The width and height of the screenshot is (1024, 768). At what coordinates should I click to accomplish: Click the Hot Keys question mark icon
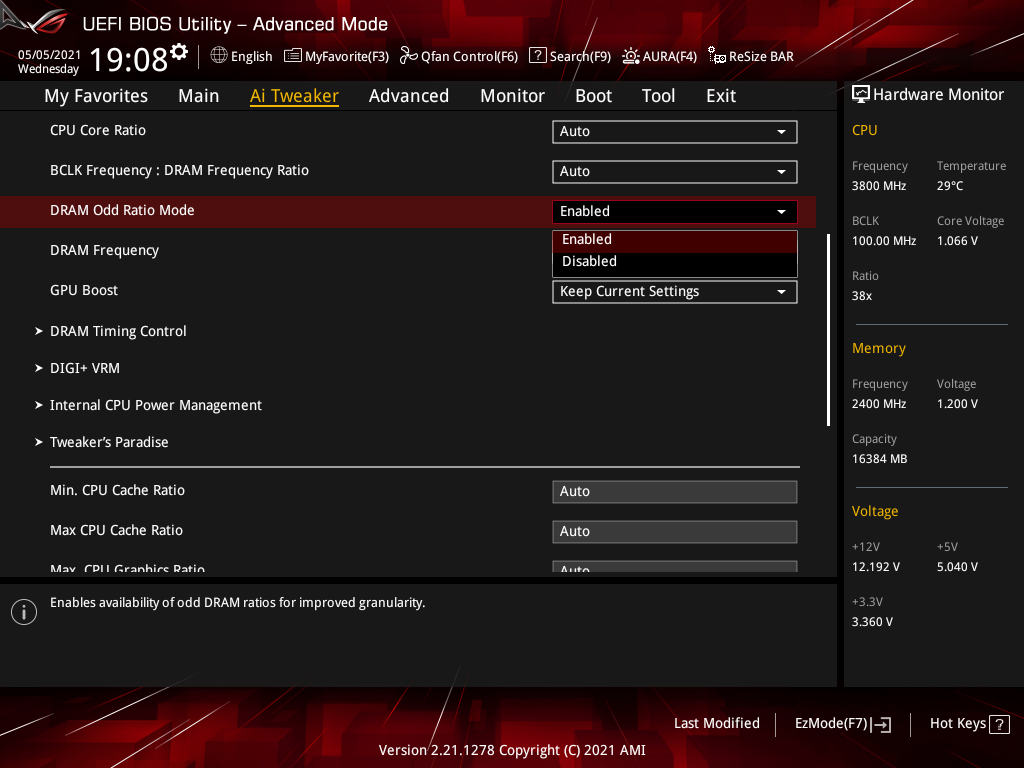pyautogui.click(x=999, y=724)
